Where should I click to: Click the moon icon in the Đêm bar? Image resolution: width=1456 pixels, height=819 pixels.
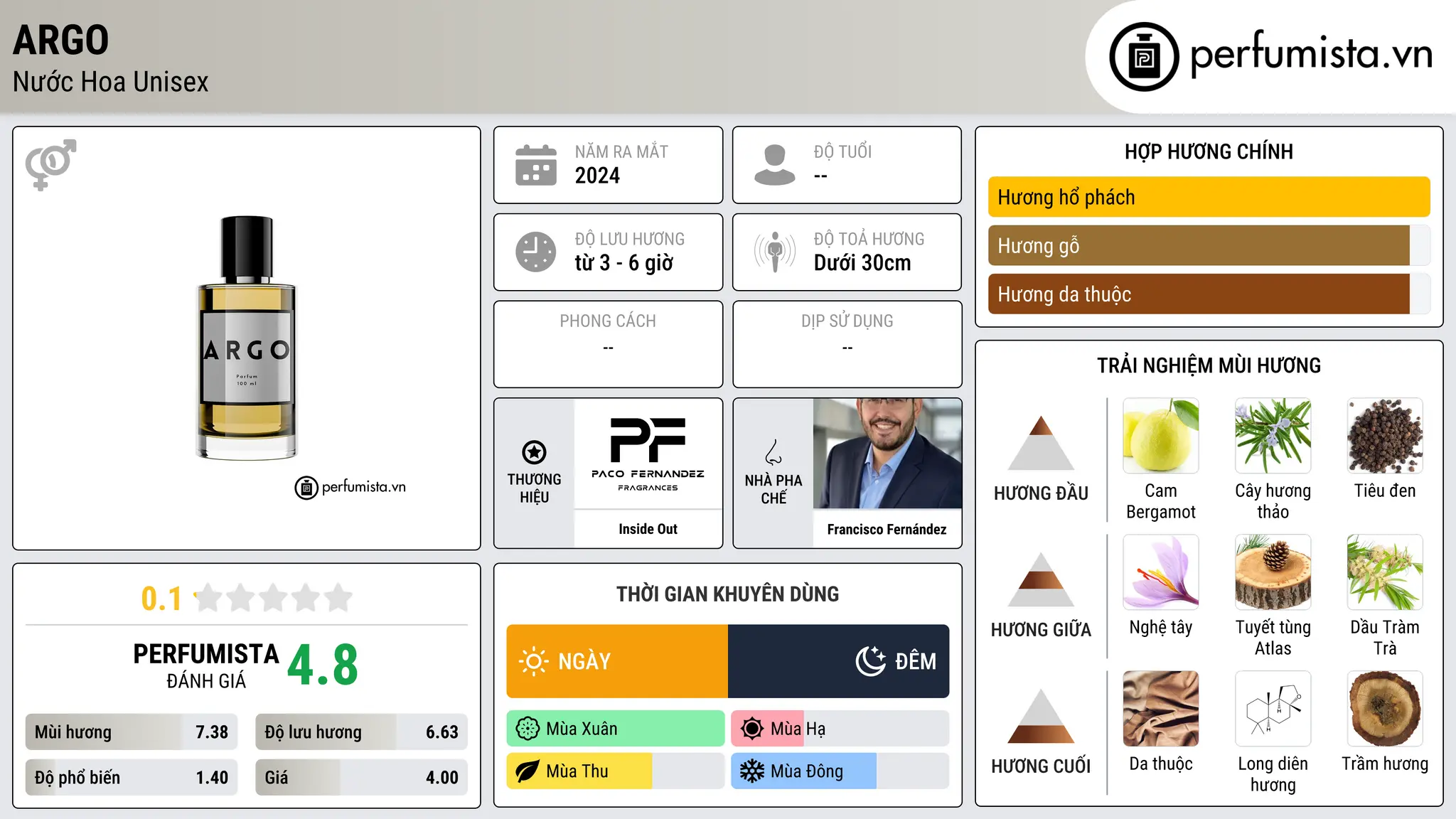(871, 661)
